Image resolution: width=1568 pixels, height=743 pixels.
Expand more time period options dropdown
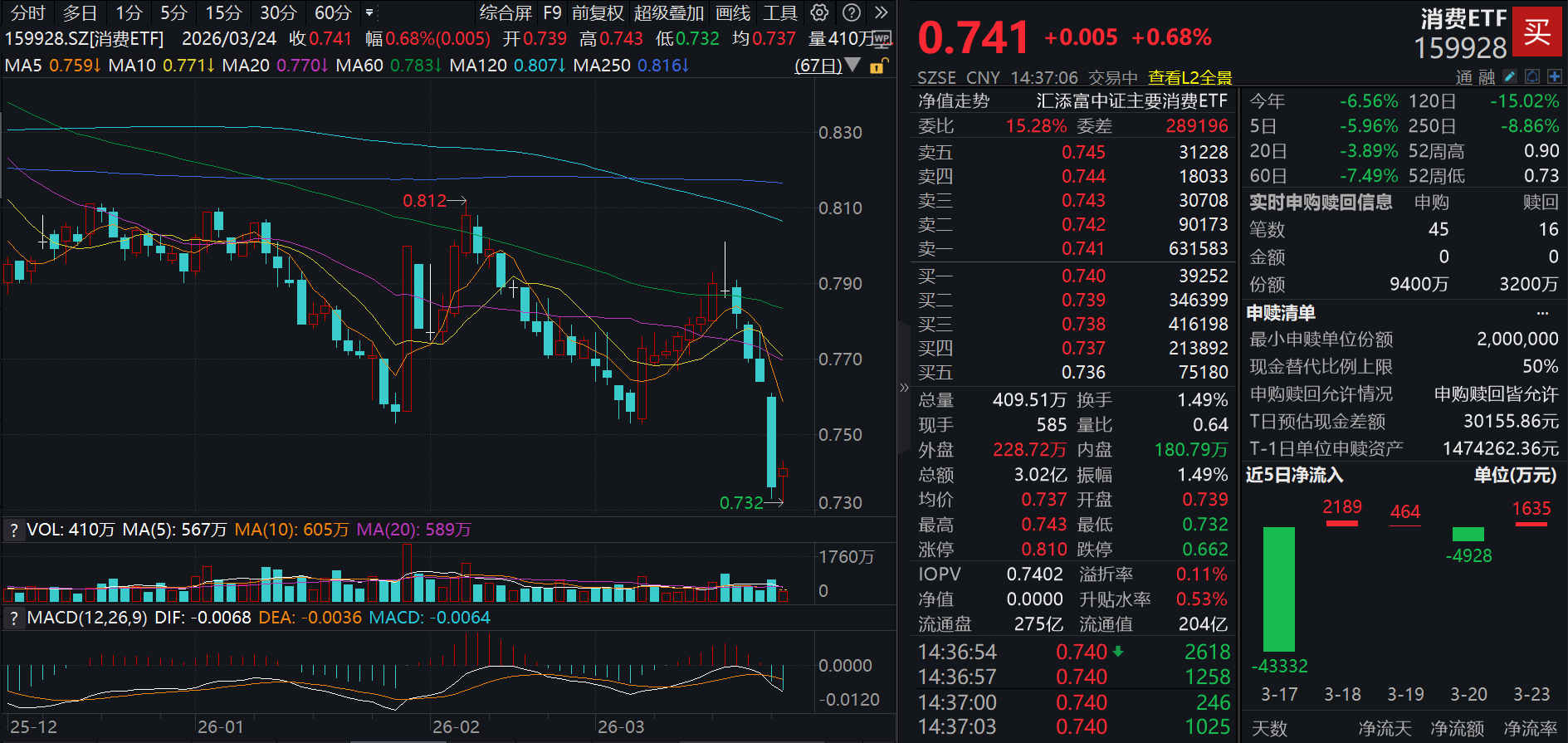click(369, 12)
